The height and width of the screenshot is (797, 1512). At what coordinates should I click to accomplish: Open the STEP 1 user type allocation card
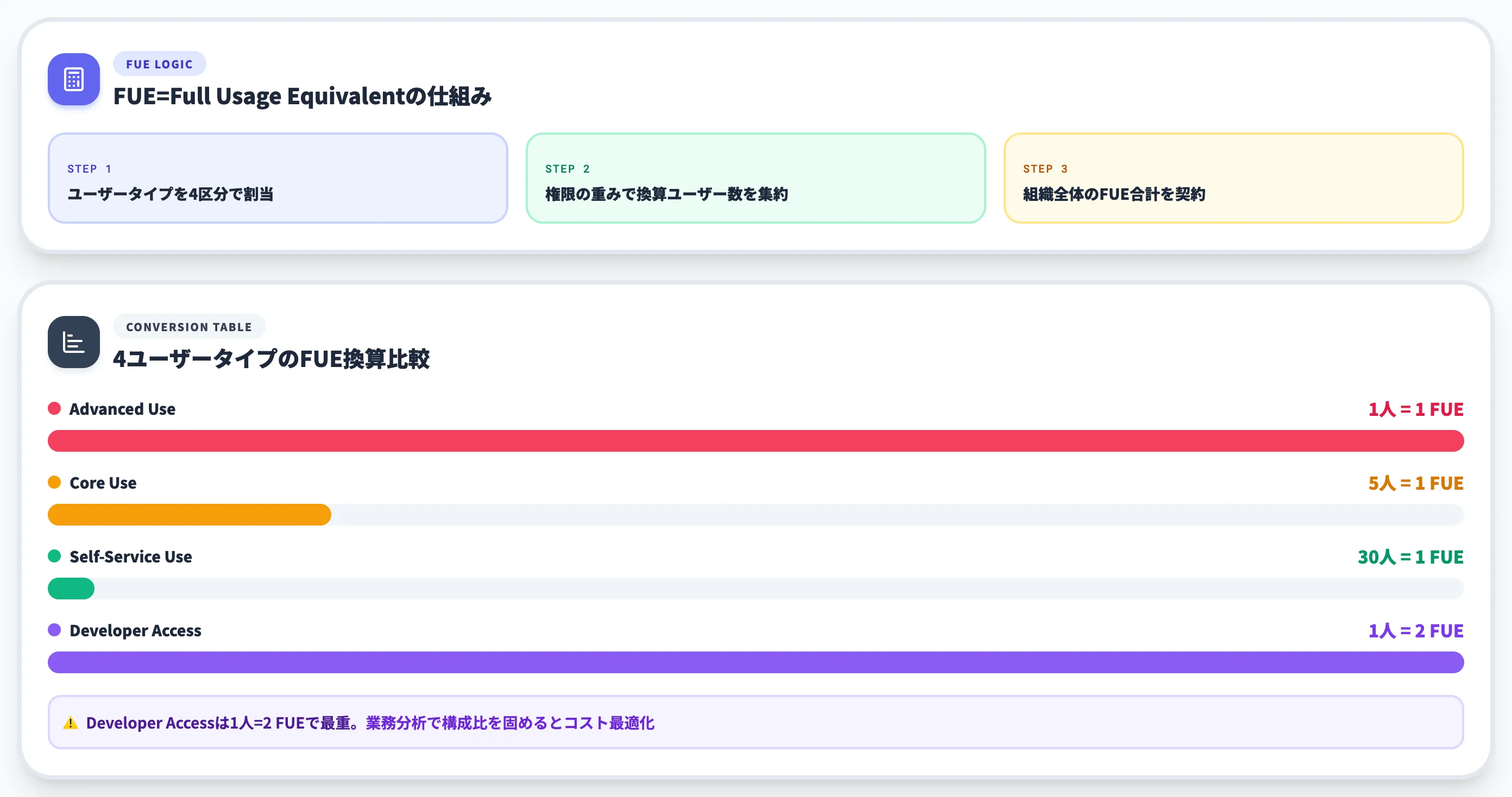(x=278, y=178)
